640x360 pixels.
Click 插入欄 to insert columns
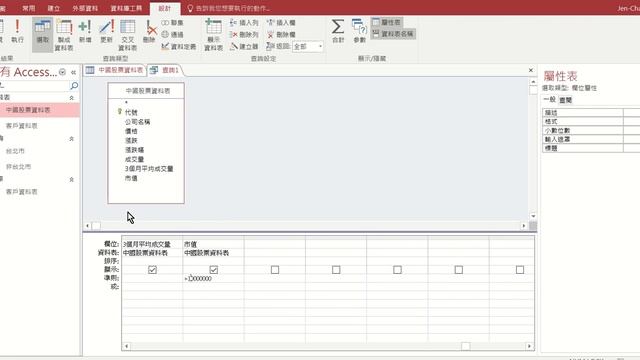tap(281, 23)
